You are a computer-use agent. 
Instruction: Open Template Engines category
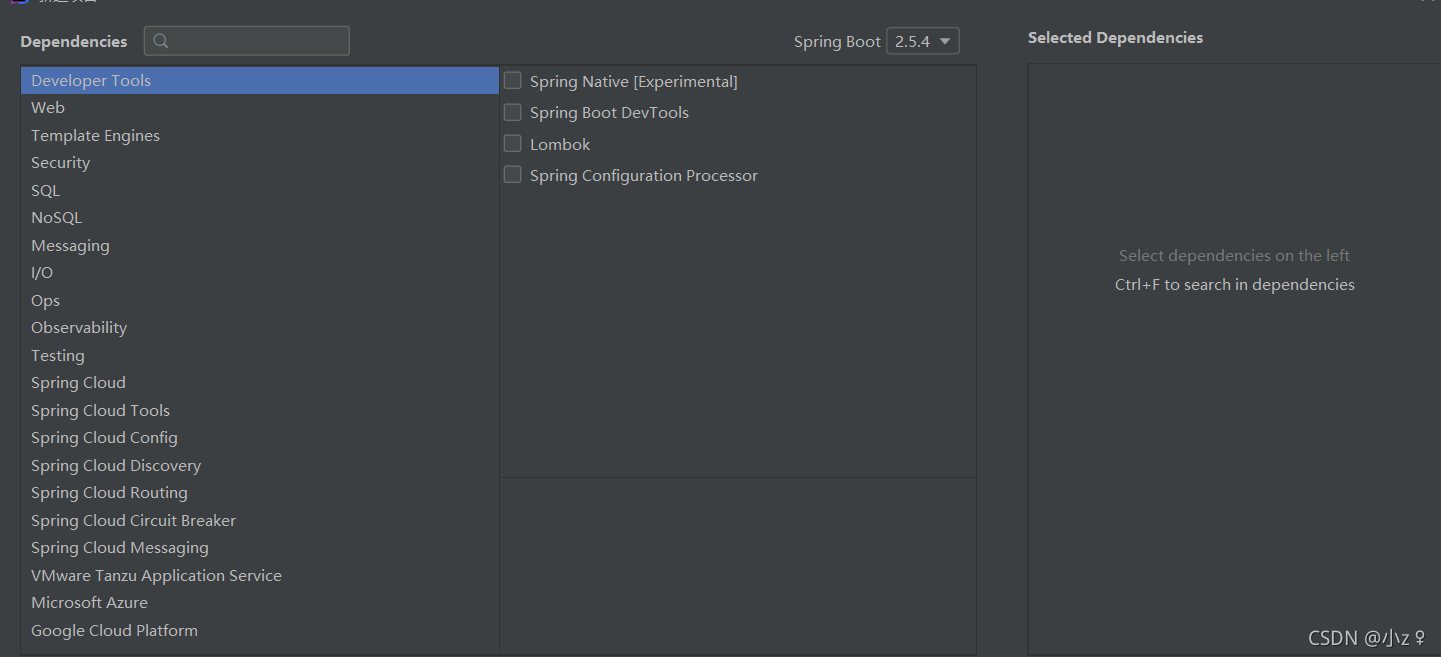(260, 136)
